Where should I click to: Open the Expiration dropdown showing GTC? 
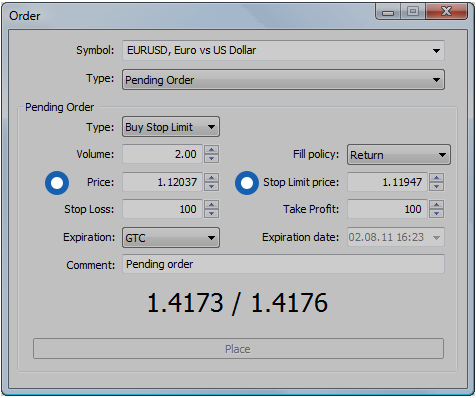171,238
